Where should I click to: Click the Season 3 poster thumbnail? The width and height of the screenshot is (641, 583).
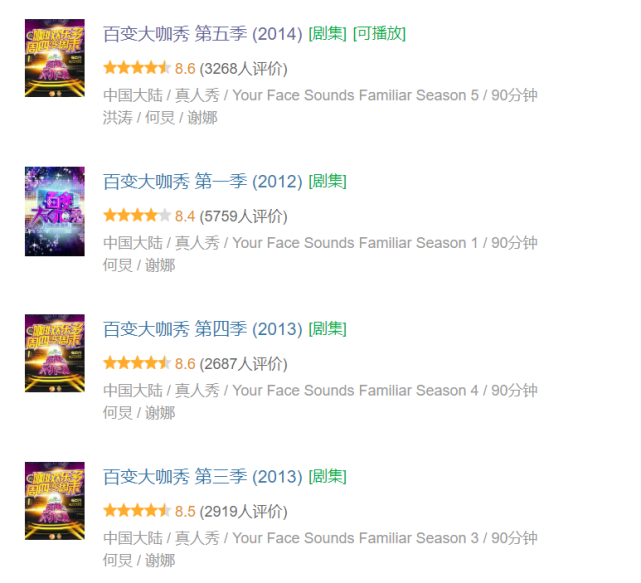pos(55,500)
